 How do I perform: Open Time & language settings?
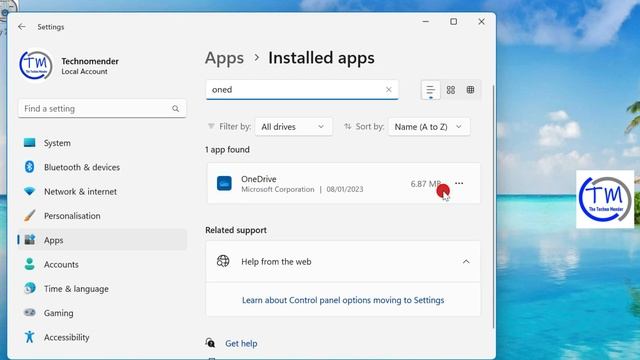pyautogui.click(x=102, y=289)
